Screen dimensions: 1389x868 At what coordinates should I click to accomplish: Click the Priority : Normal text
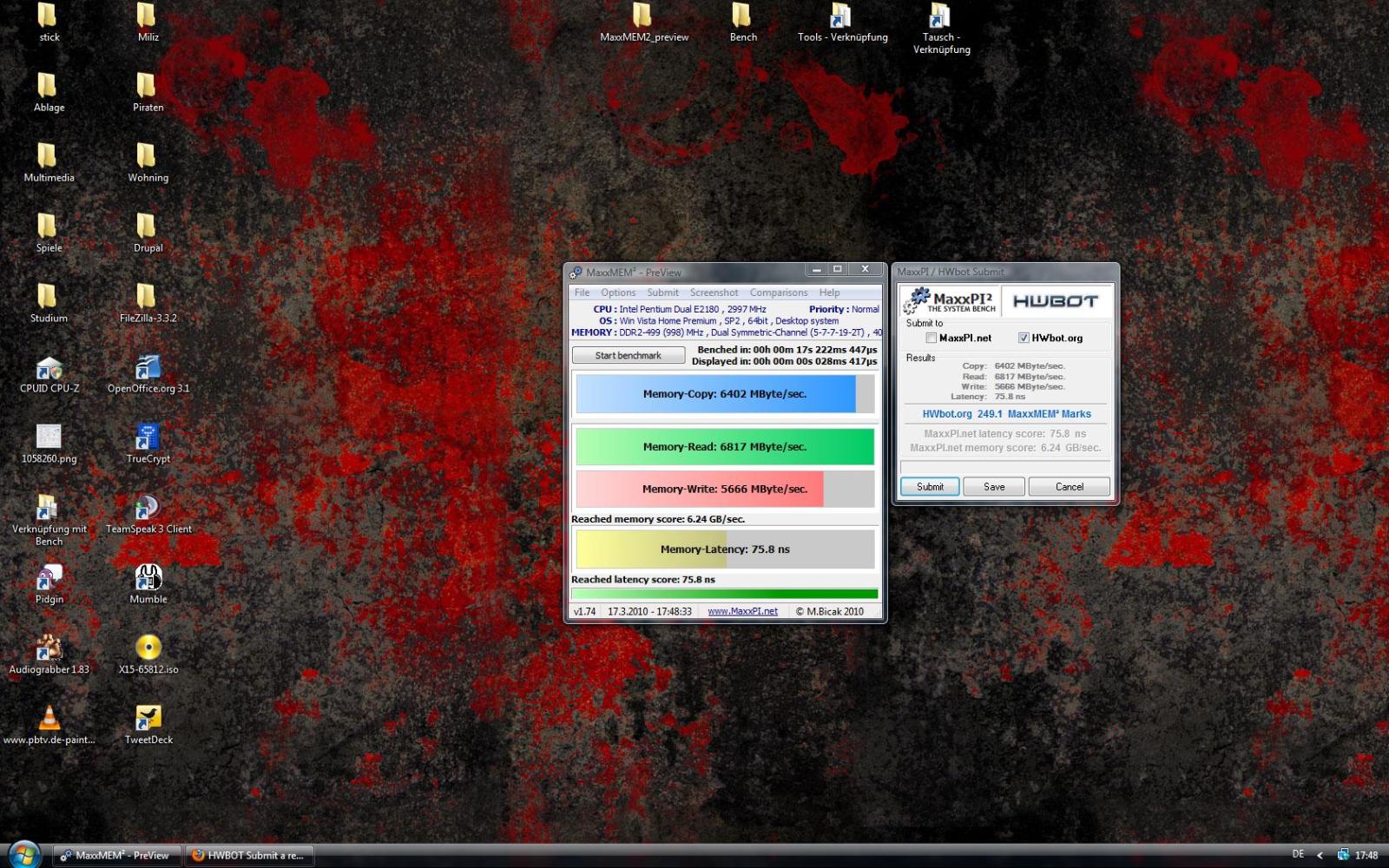(844, 309)
